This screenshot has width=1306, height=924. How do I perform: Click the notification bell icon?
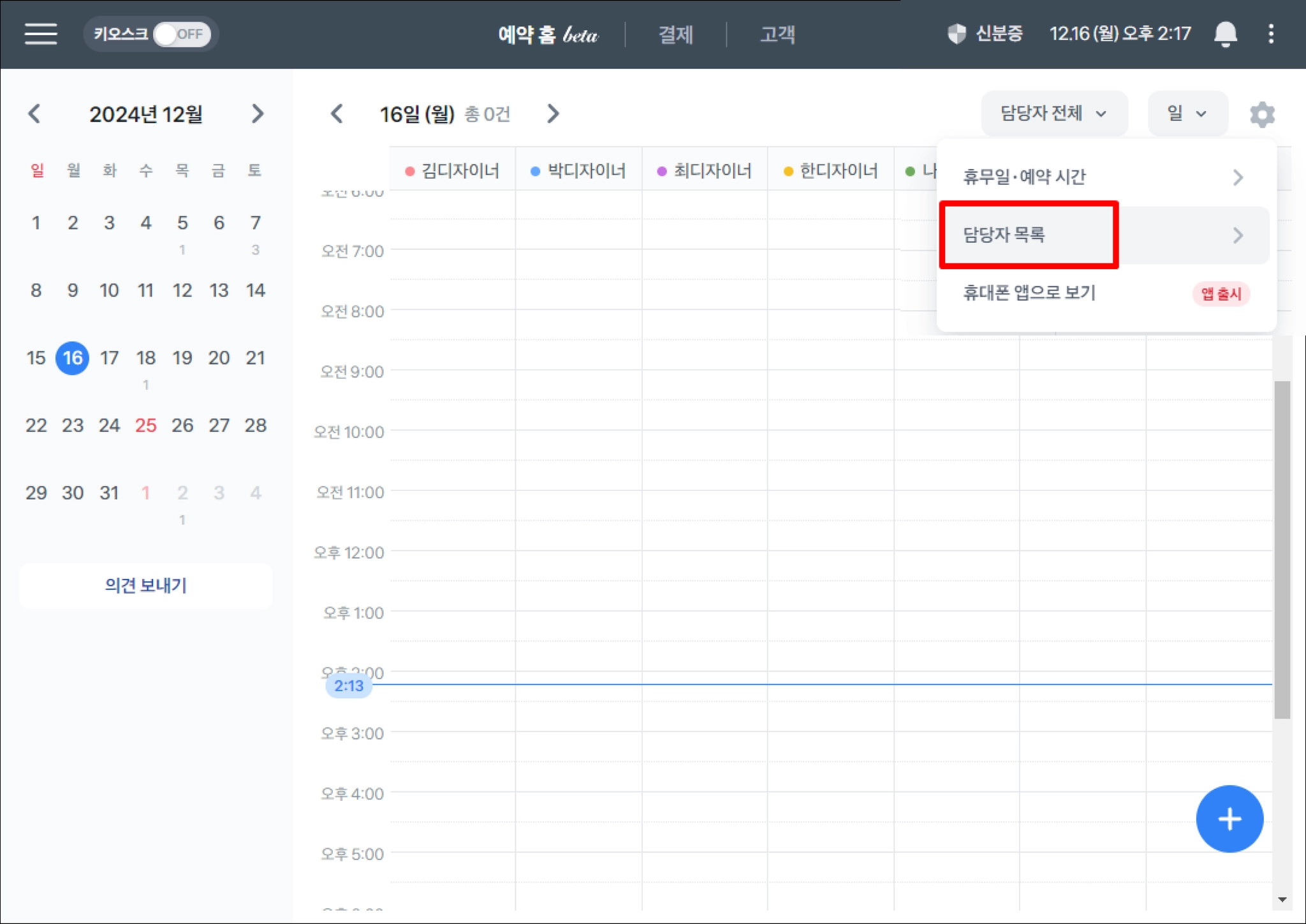[1225, 34]
